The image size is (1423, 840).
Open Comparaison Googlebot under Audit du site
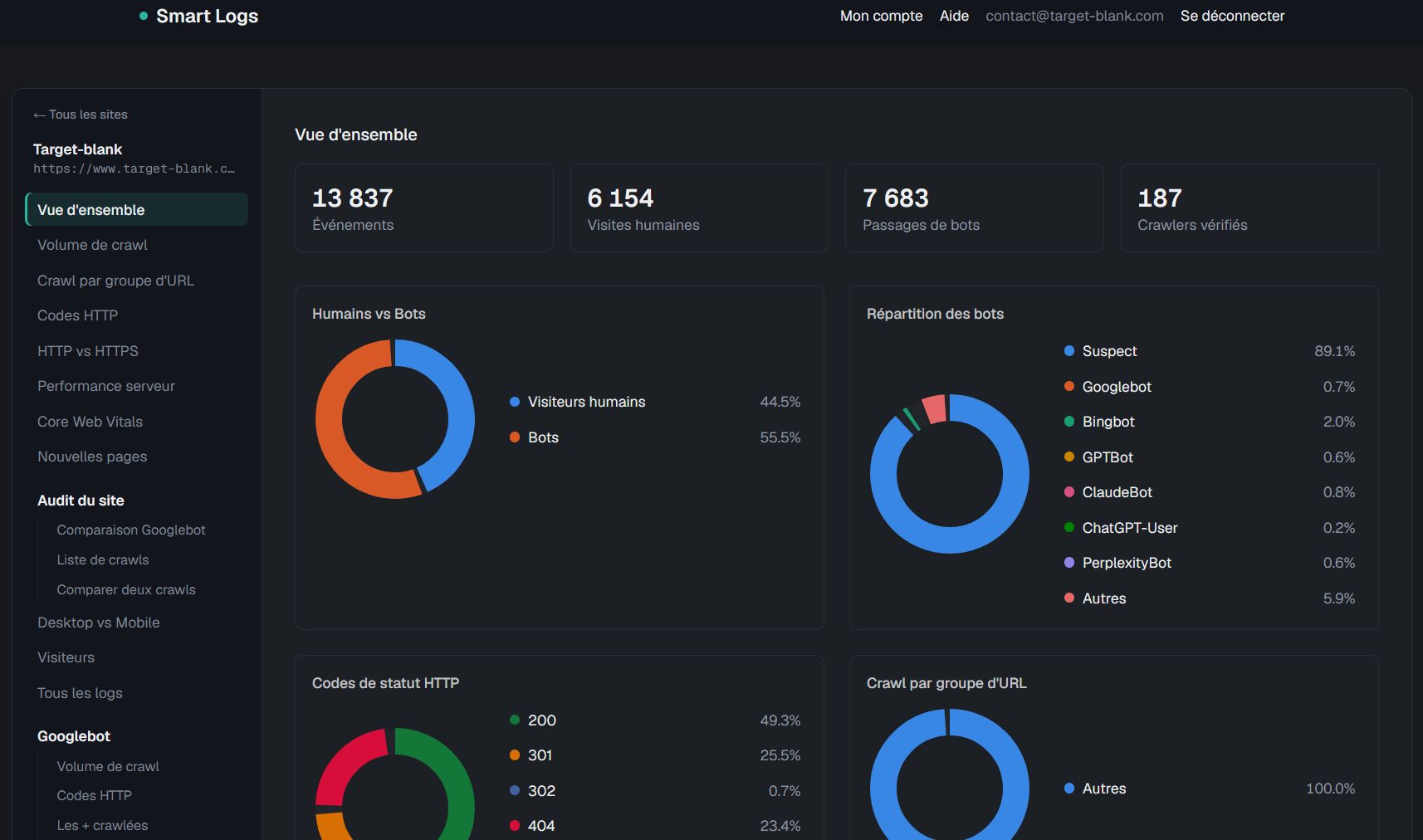(131, 530)
